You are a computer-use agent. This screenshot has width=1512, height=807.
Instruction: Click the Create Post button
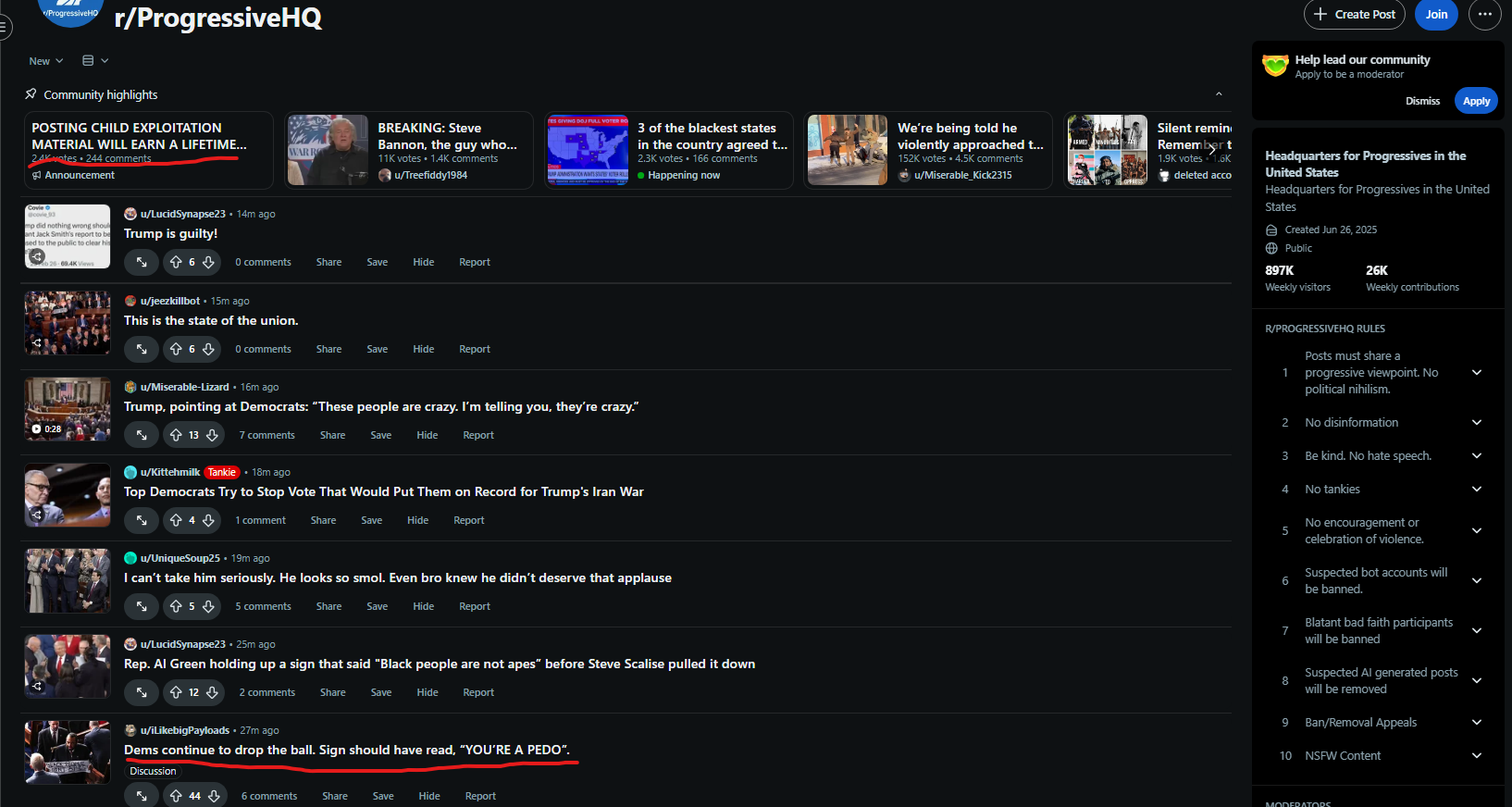1355,14
